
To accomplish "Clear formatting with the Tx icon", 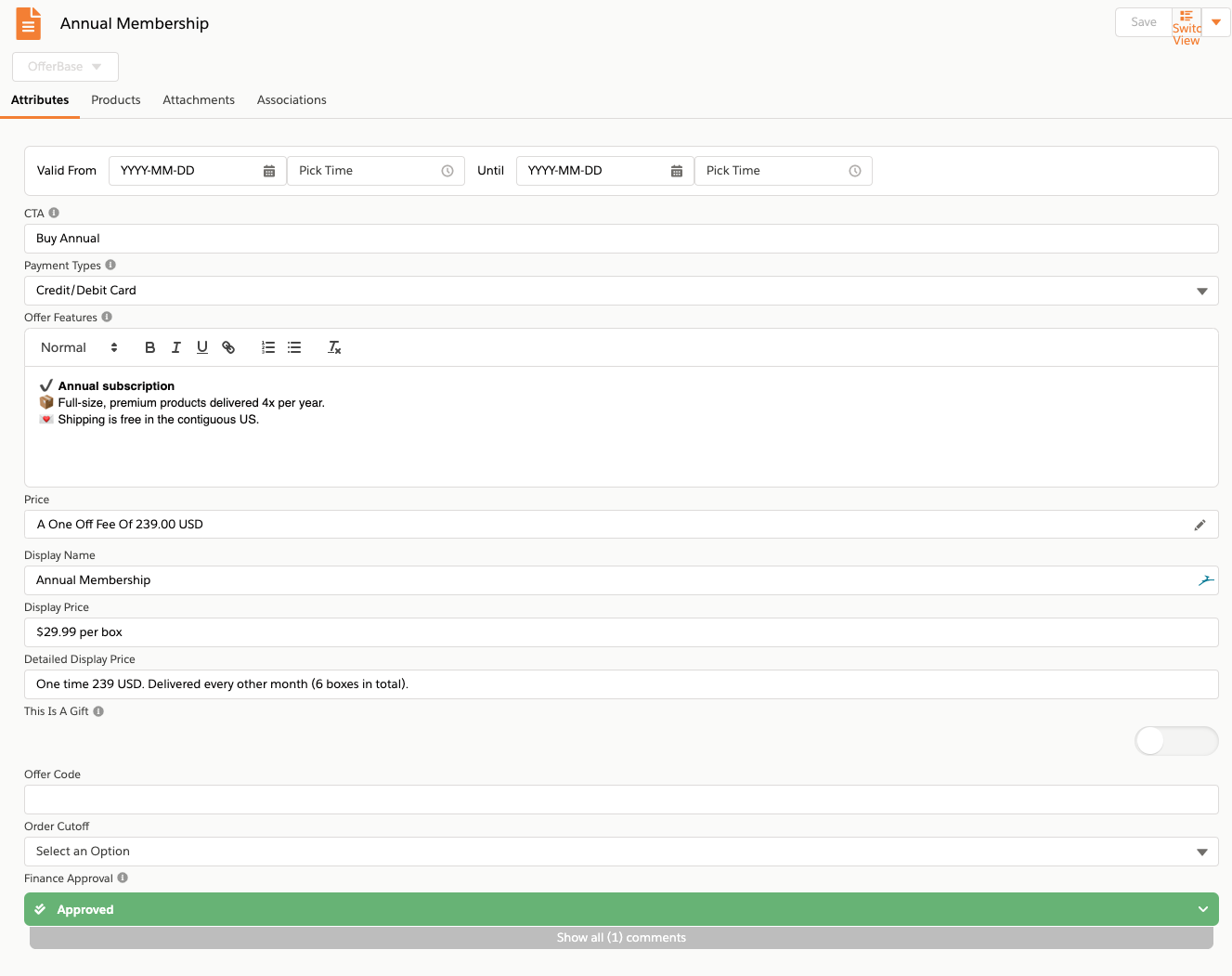I will [x=334, y=347].
